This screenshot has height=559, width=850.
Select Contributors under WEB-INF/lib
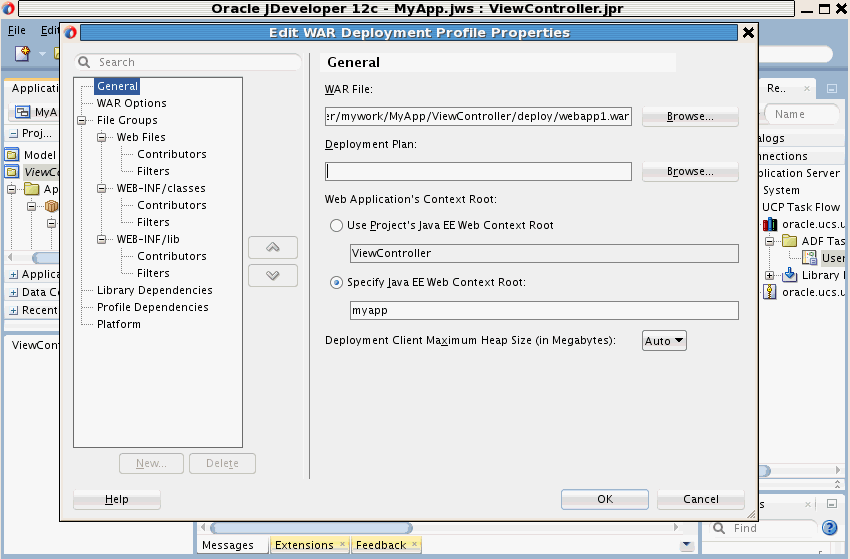click(172, 256)
